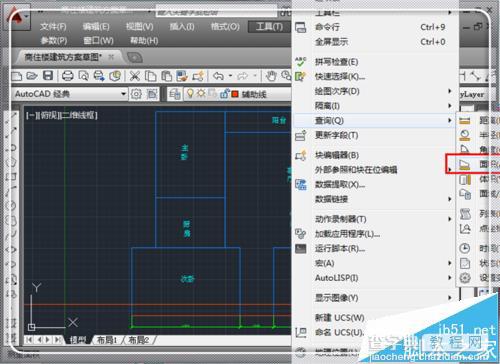Open the 文件(F) menu

[53, 26]
